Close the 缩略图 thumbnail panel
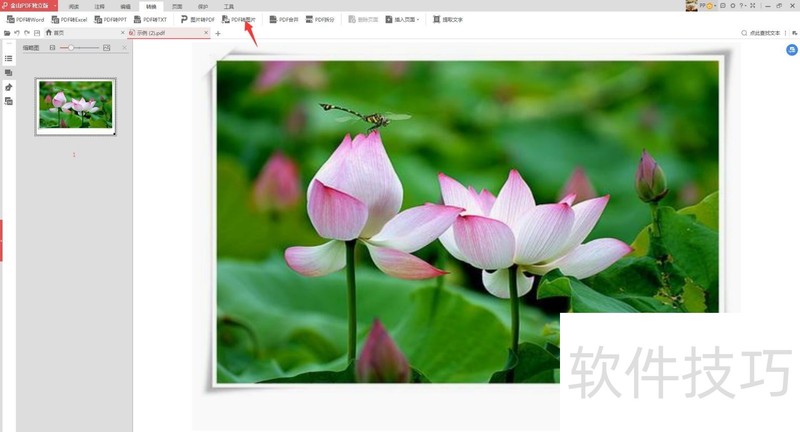Image resolution: width=800 pixels, height=432 pixels. pyautogui.click(x=124, y=47)
